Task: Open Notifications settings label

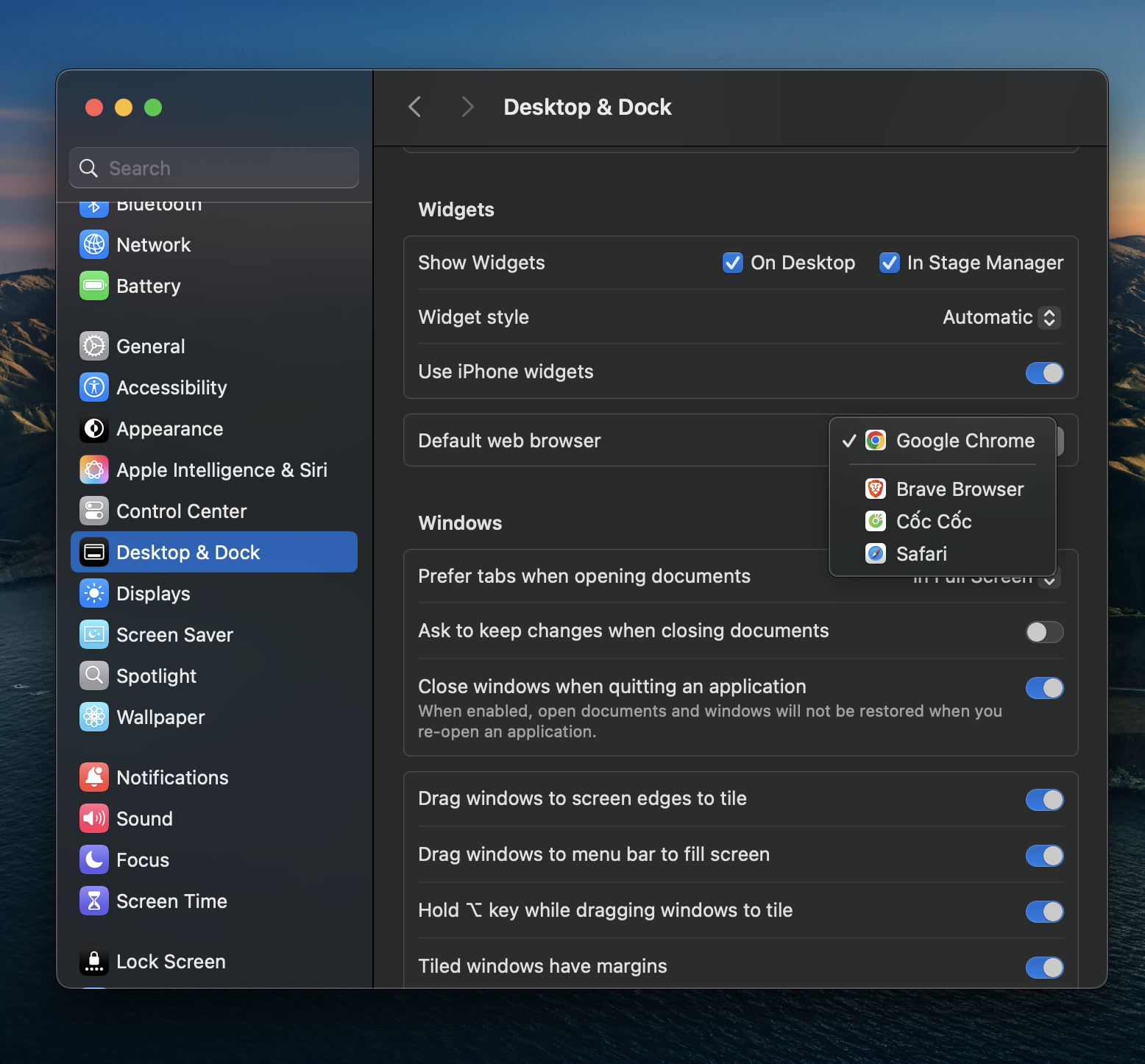Action: 172,777
